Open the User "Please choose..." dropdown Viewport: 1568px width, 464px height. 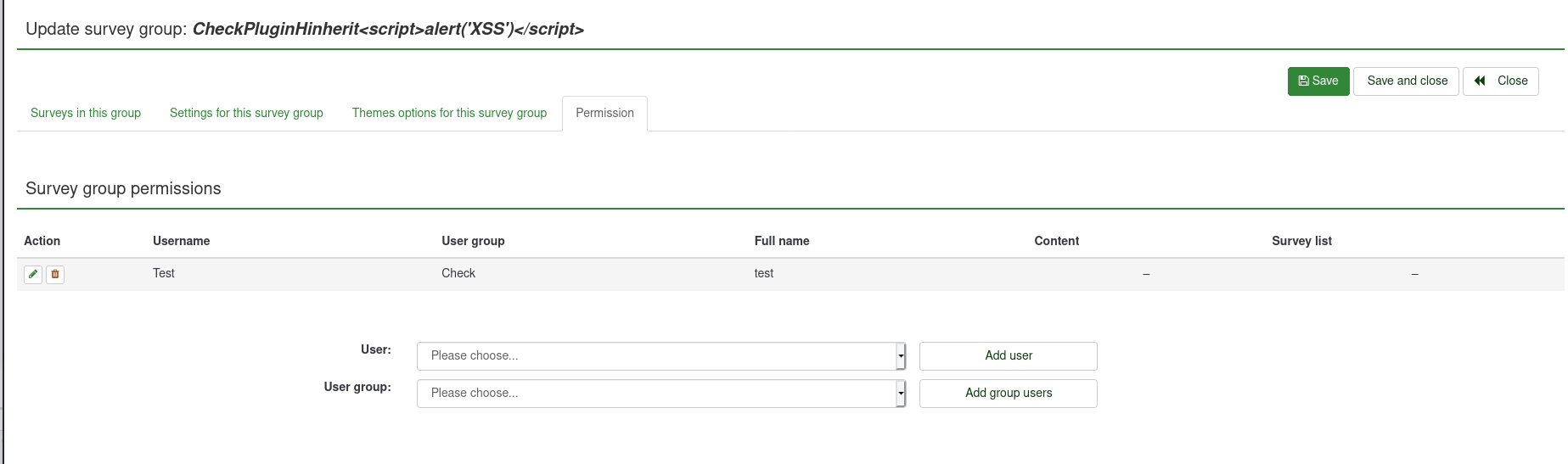click(660, 356)
